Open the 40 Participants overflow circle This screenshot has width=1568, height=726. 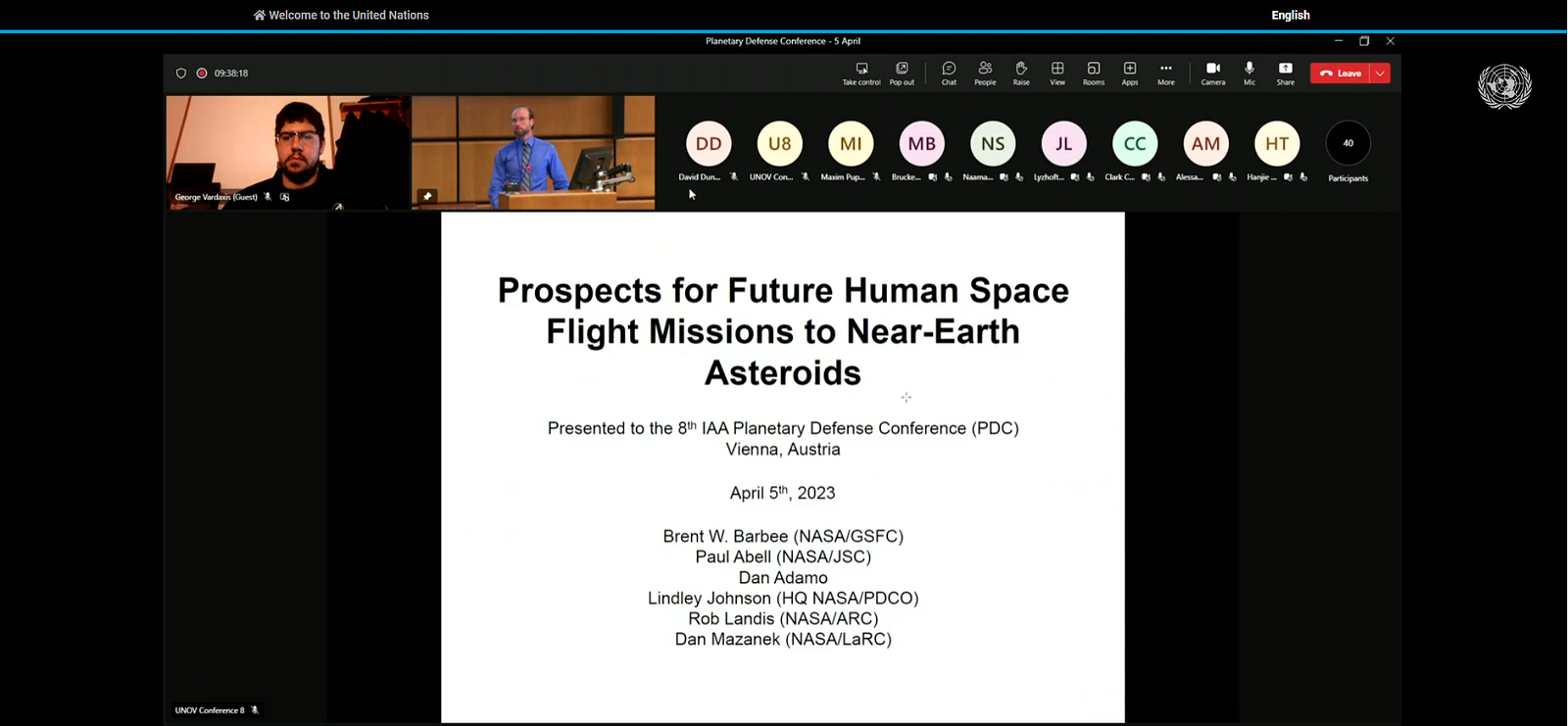click(1348, 143)
